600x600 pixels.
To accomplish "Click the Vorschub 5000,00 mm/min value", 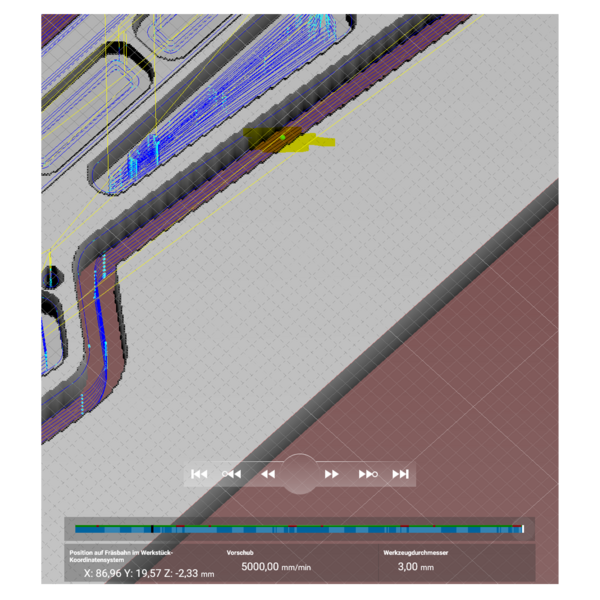I will pyautogui.click(x=276, y=567).
